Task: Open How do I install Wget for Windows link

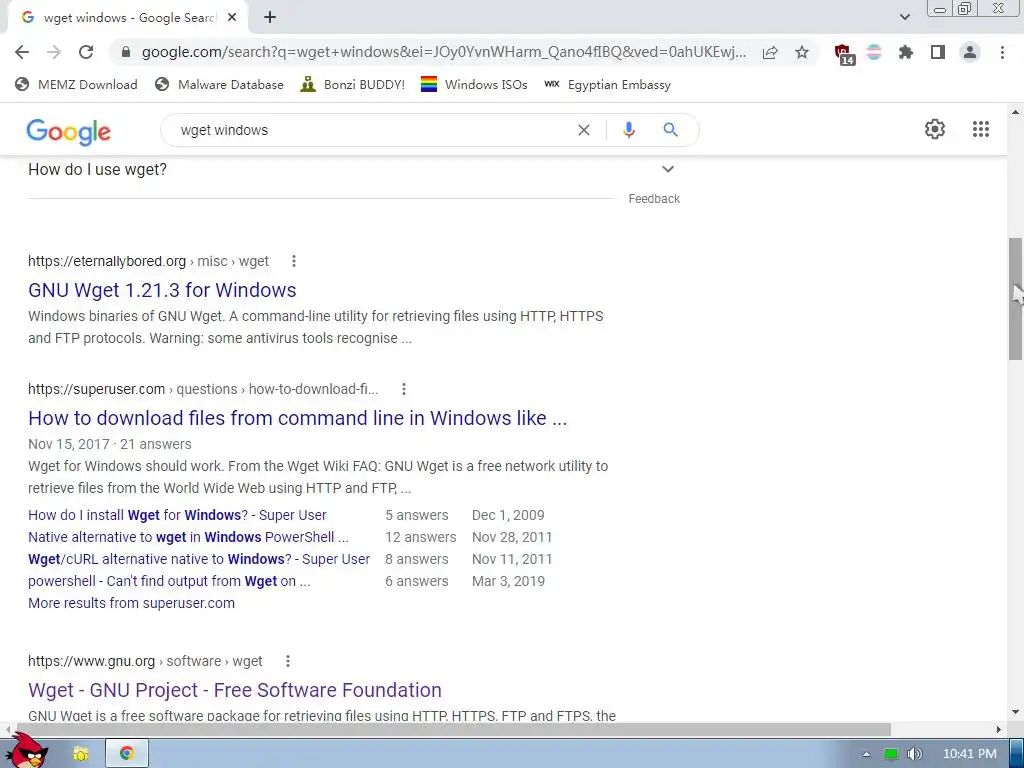Action: point(177,515)
